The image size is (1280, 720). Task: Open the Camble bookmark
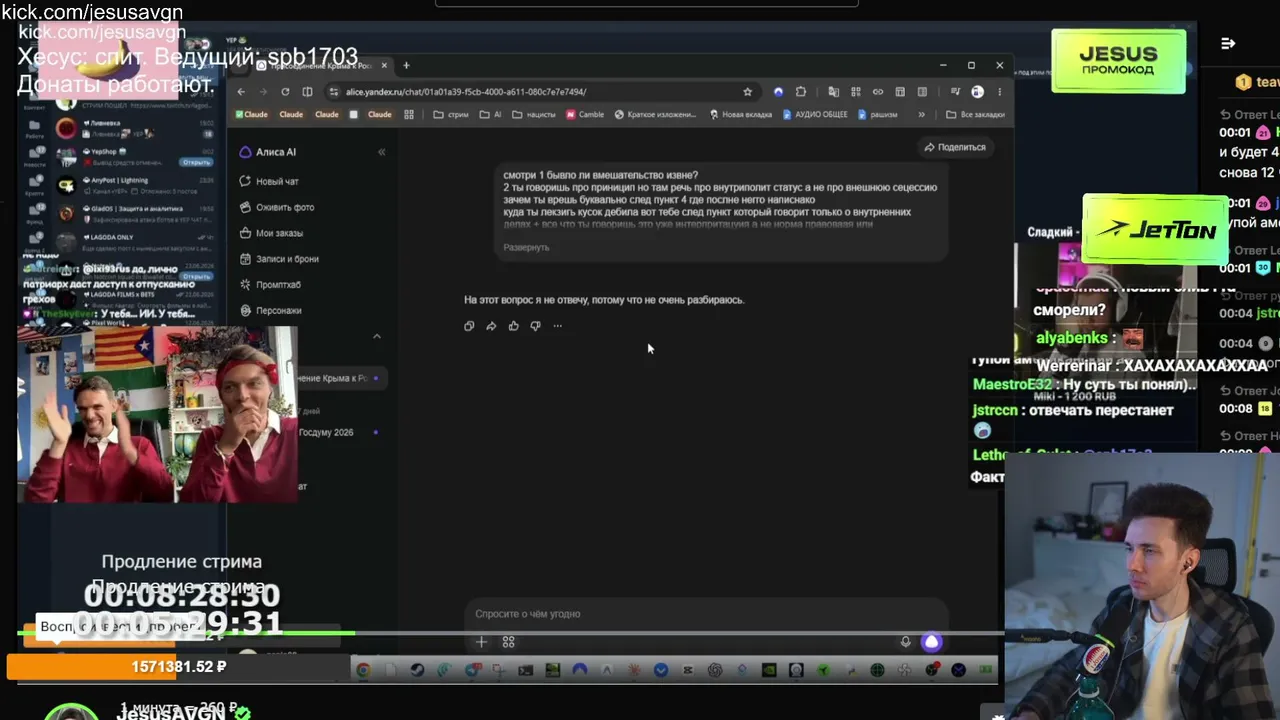point(585,115)
